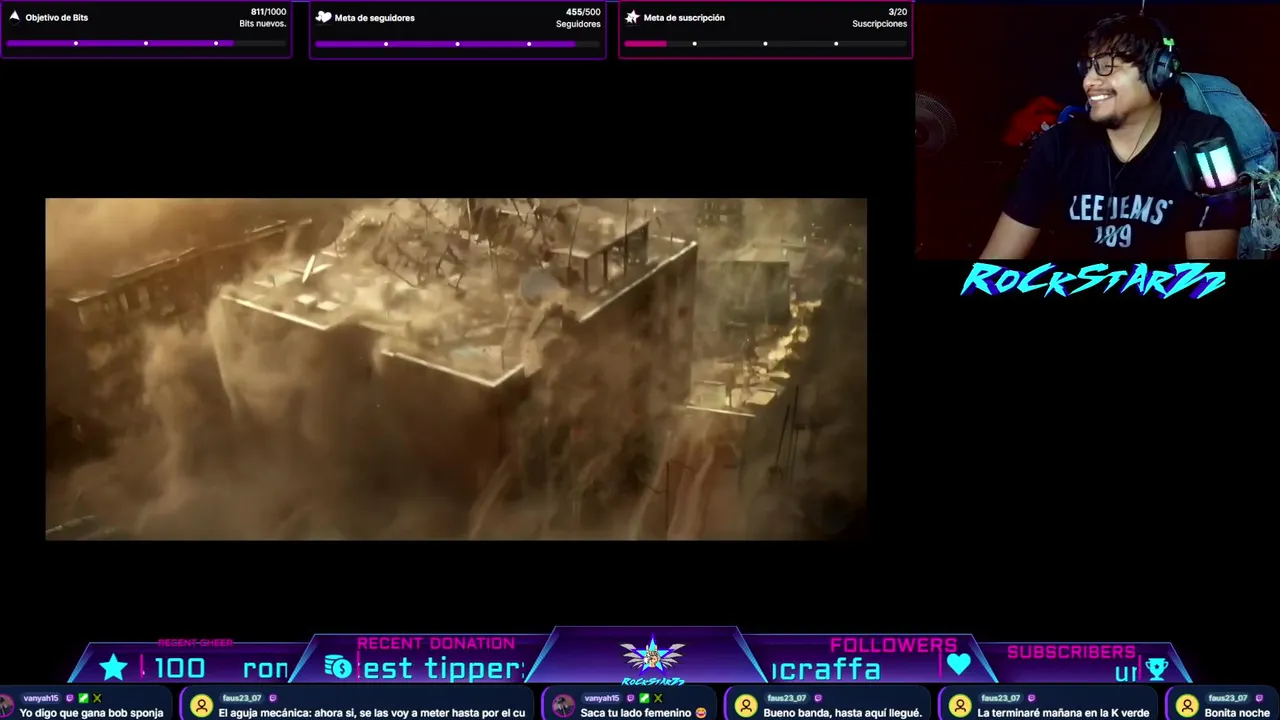Click the followers goal heart-hand icon
Image resolution: width=1280 pixels, height=720 pixels.
click(323, 17)
